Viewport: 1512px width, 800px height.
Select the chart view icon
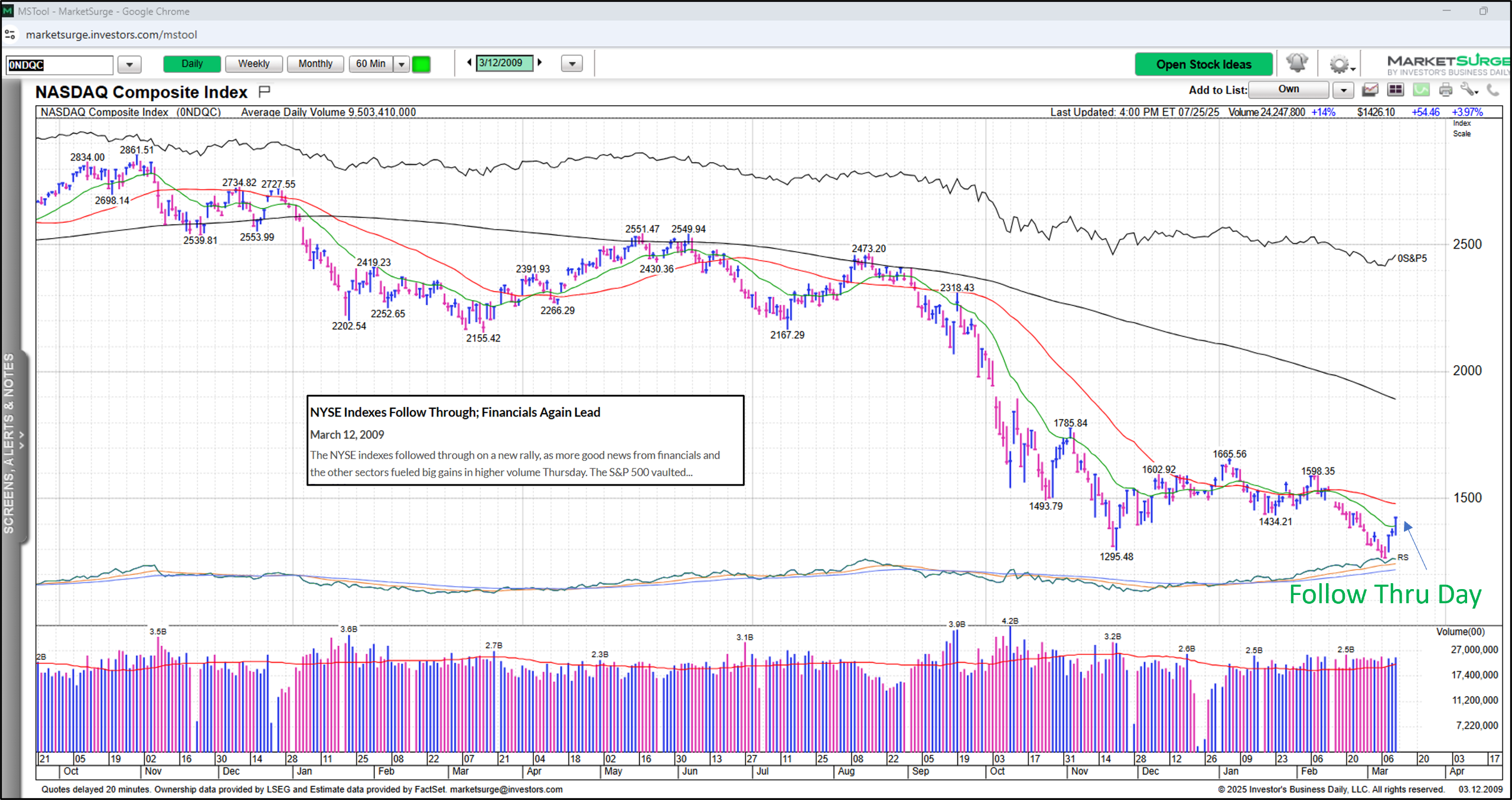point(1370,90)
